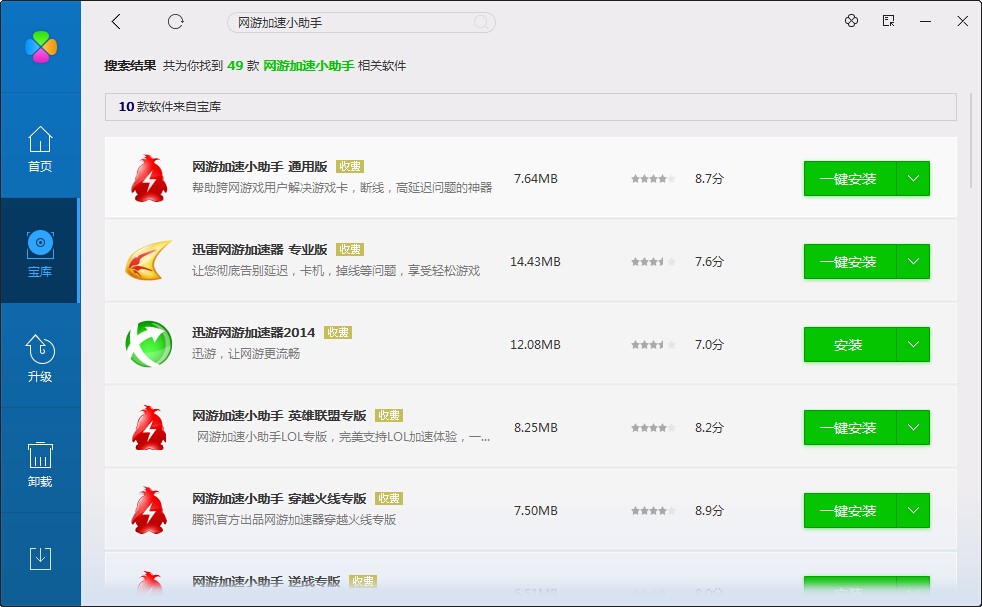982x607 pixels.
Task: Click the refresh icon next to the search bar
Action: [x=176, y=21]
